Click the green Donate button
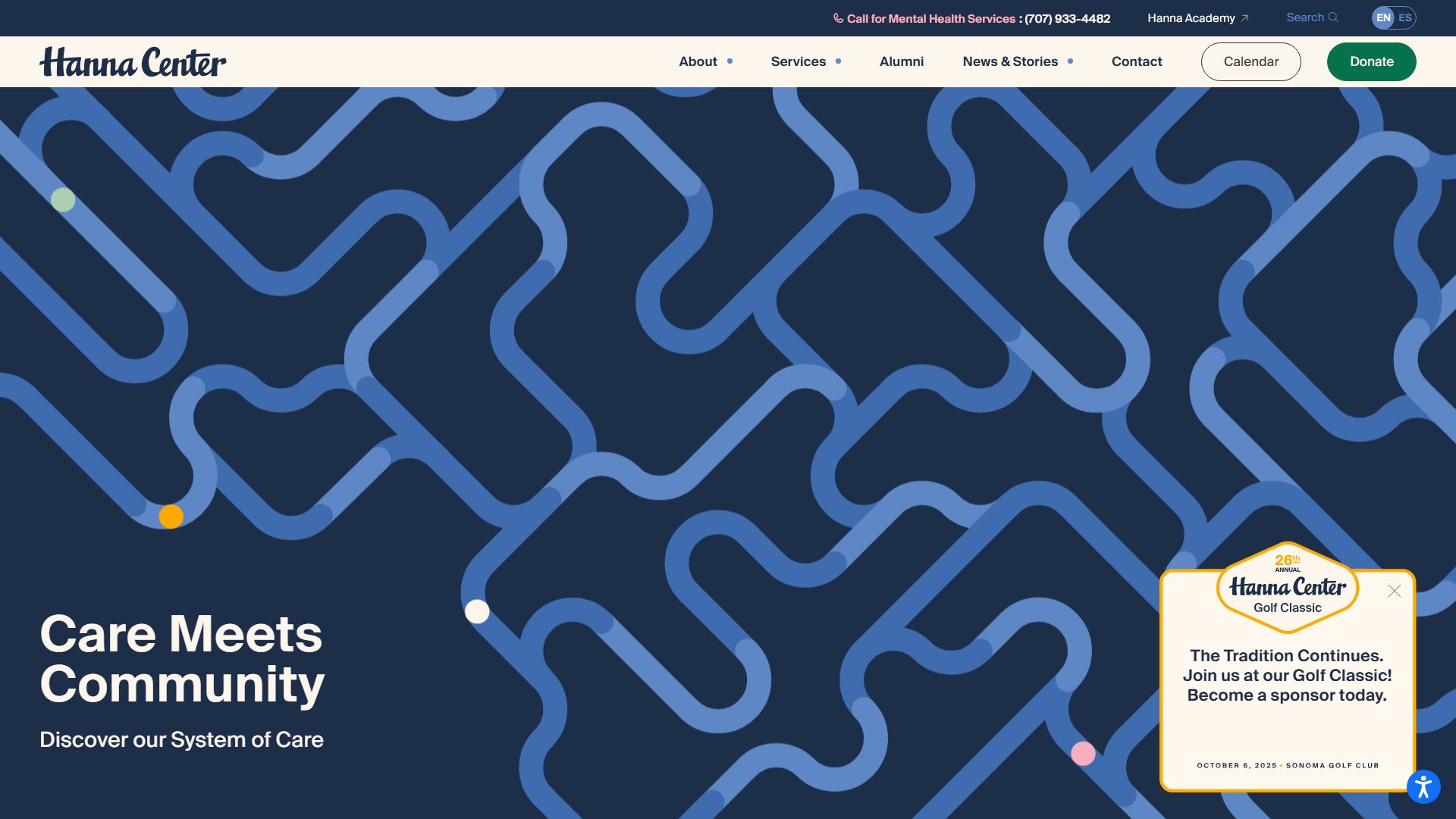 (x=1371, y=61)
